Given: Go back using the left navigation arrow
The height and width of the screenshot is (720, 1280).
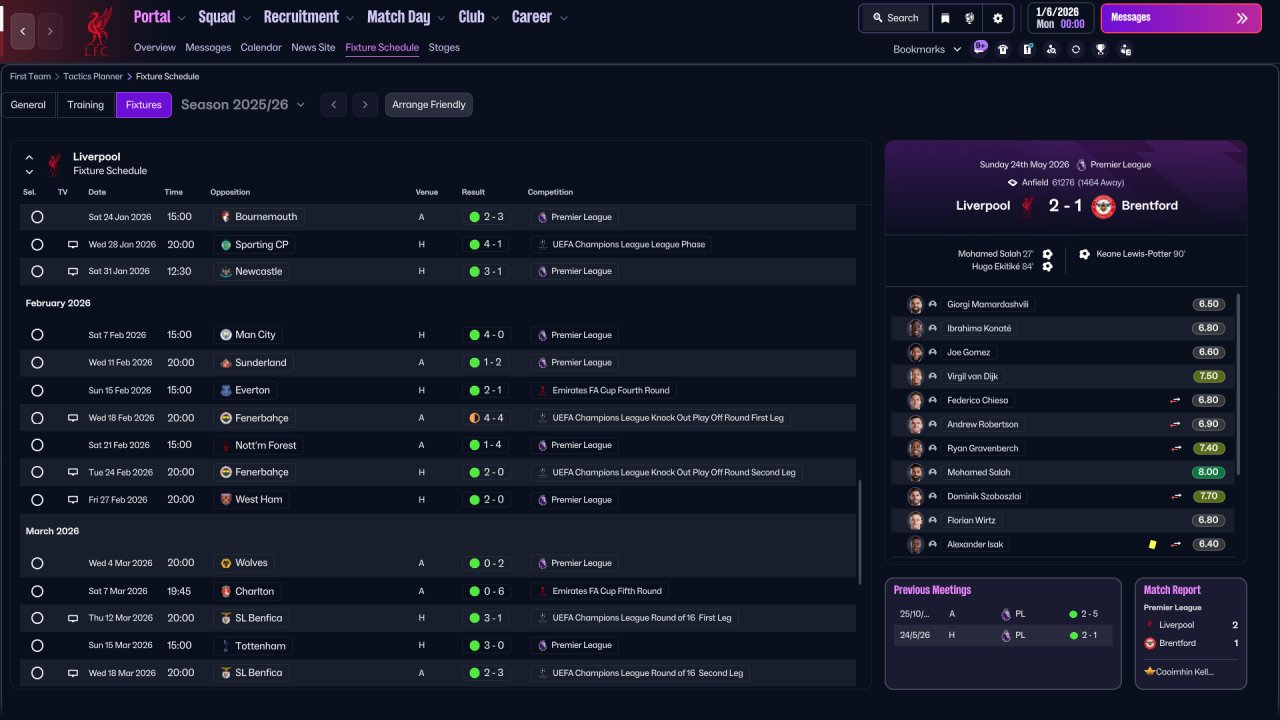Looking at the screenshot, I should coord(23,31).
